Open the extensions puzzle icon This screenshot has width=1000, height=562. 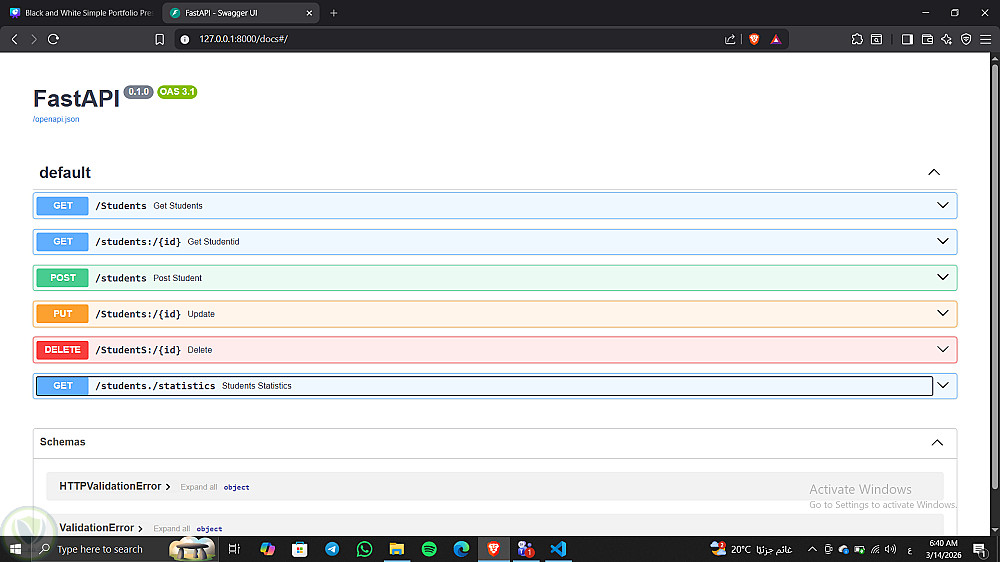tap(857, 39)
